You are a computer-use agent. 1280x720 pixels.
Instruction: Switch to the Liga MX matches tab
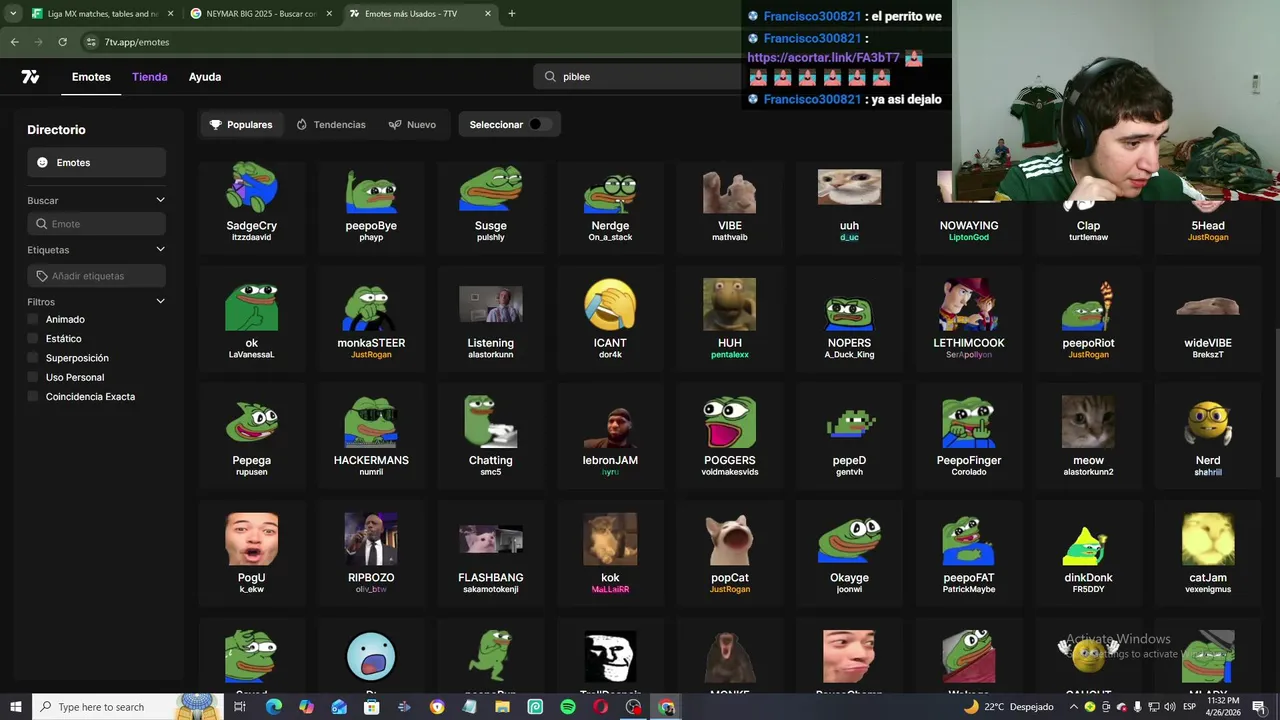point(100,13)
